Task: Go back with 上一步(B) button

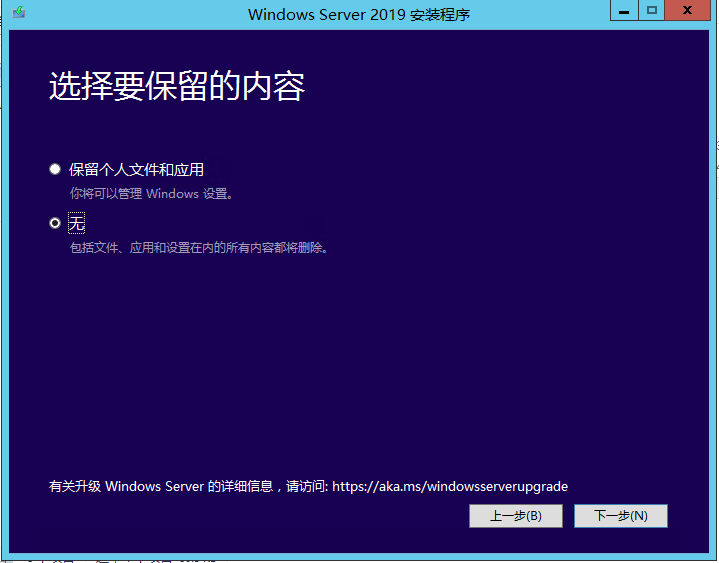Action: 516,516
